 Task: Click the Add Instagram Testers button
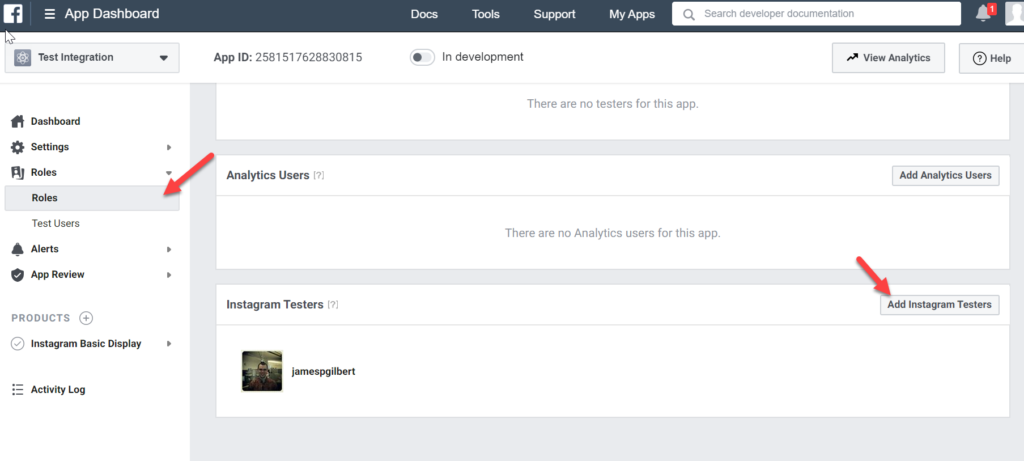[939, 305]
